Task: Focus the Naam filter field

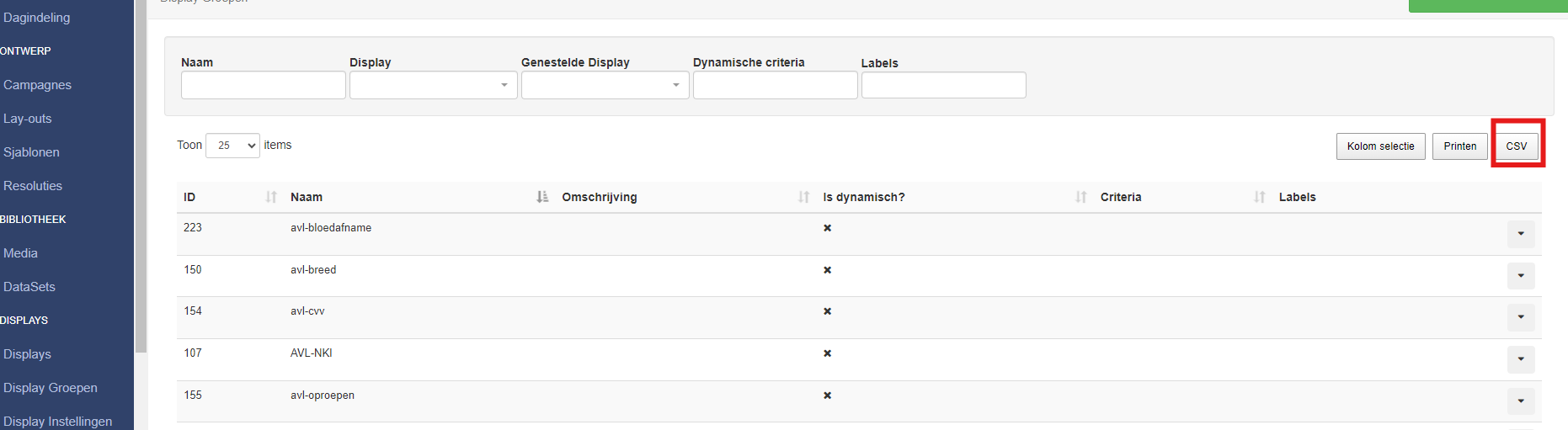Action: pos(263,85)
